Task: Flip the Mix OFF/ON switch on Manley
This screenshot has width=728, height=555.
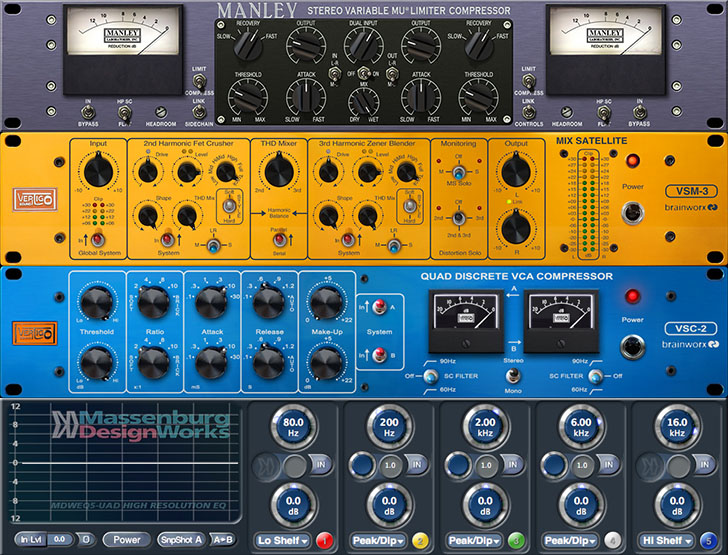Action: [364, 73]
